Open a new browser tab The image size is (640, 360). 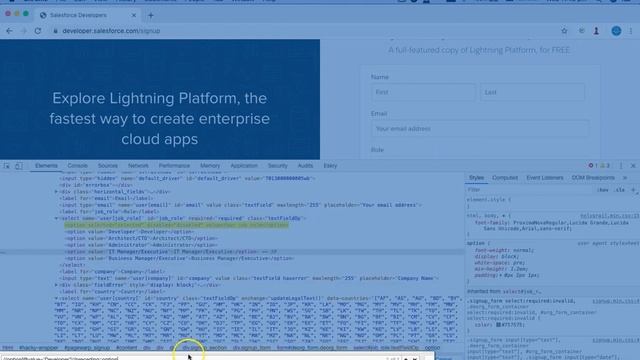coord(151,16)
